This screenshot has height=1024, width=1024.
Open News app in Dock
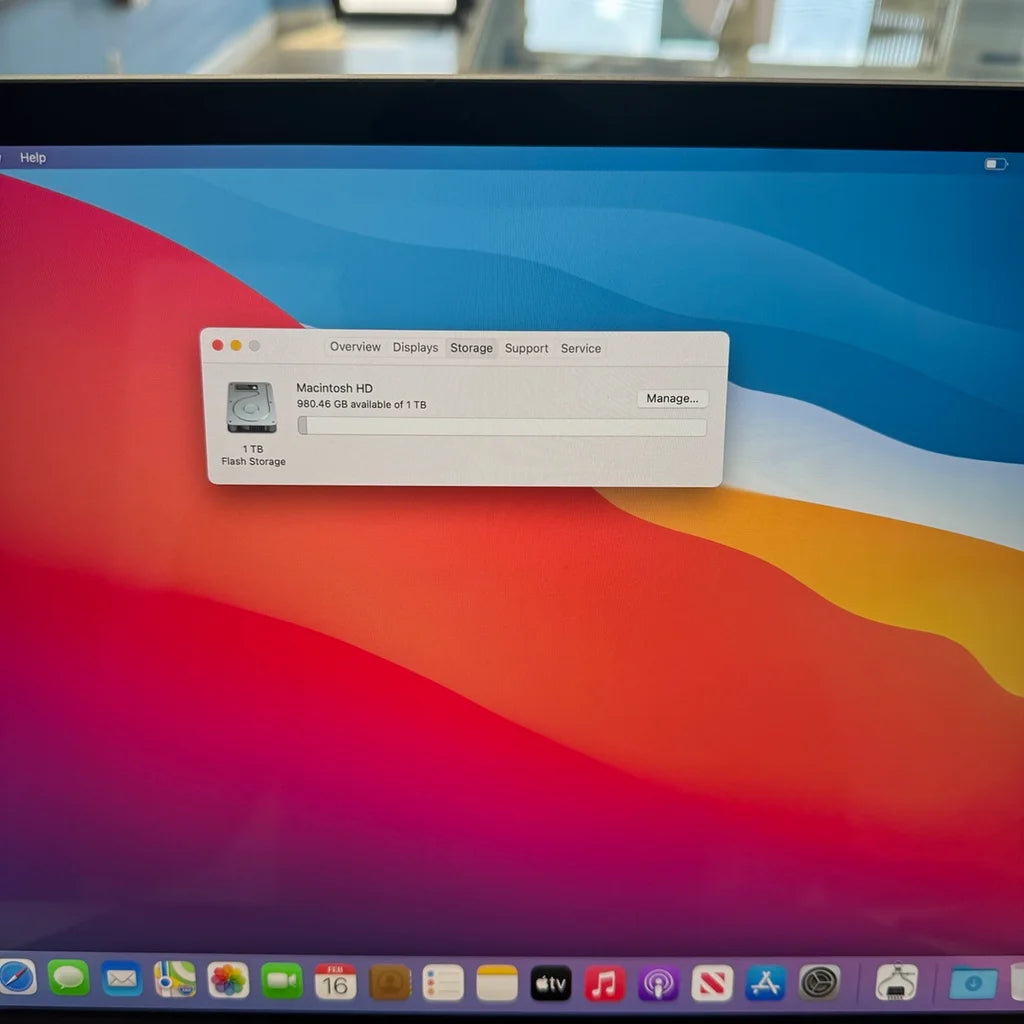pyautogui.click(x=712, y=984)
